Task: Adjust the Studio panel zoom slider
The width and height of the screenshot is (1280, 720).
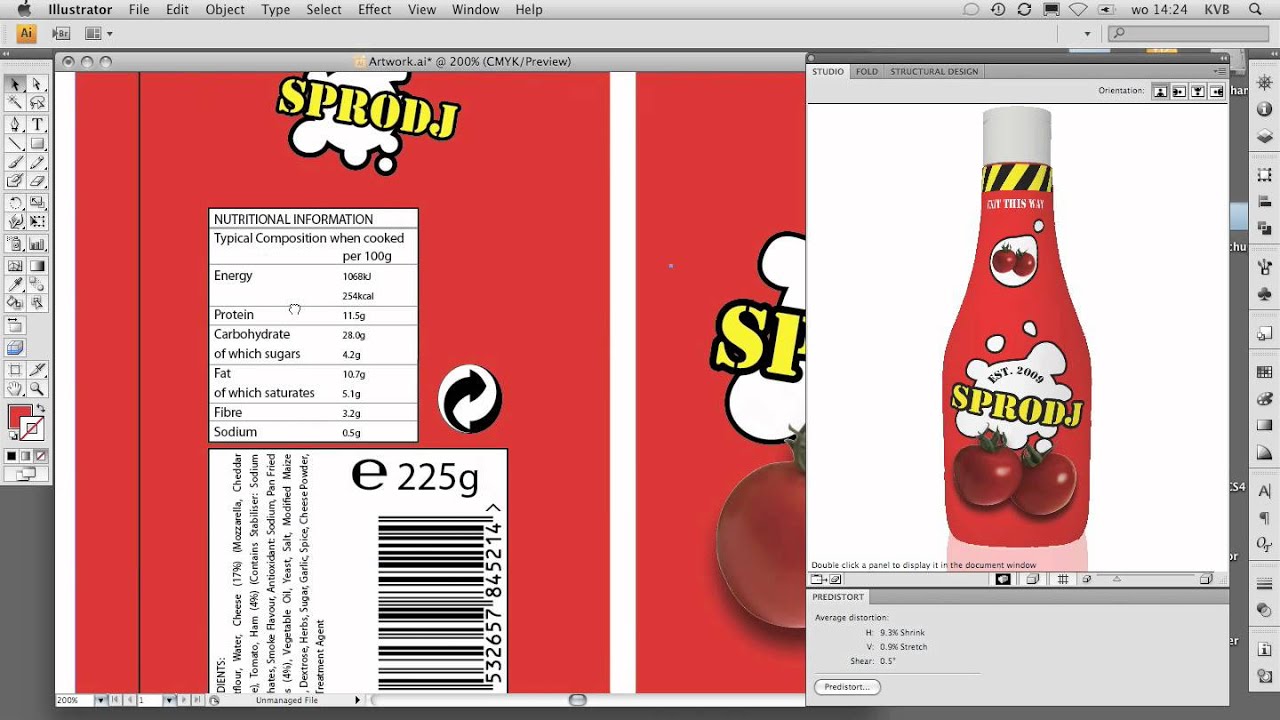Action: 1117,579
